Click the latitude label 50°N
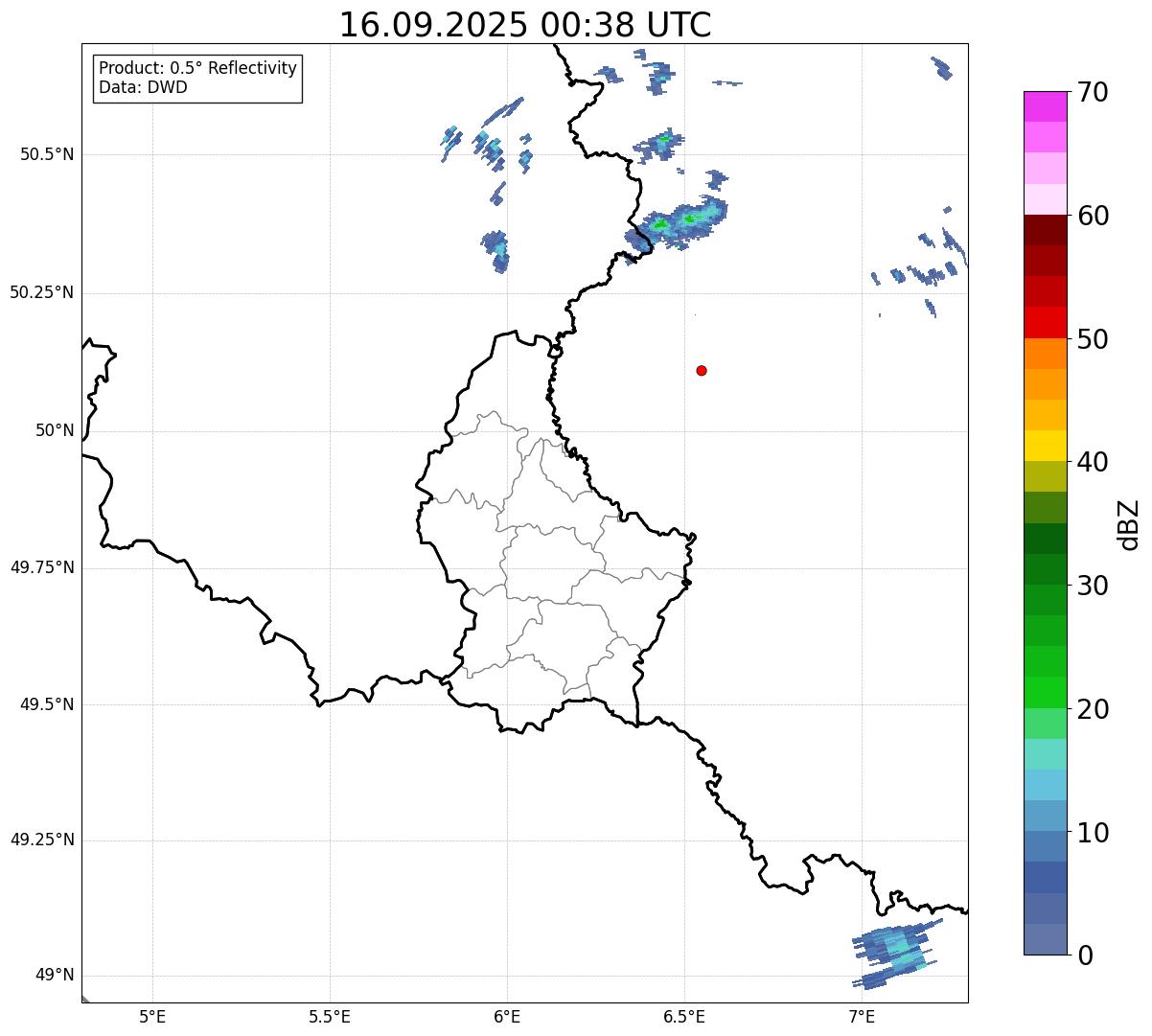 pos(55,430)
